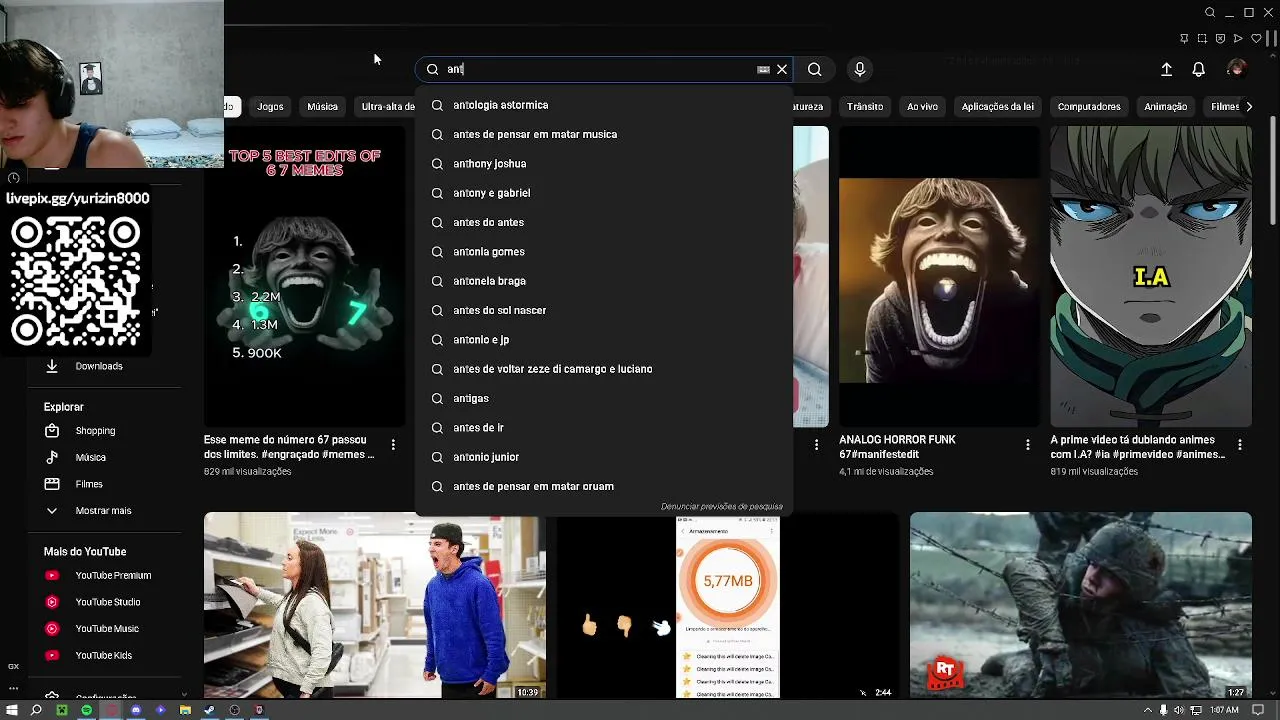Click the browser pin icon in toolbar

pos(1184,39)
